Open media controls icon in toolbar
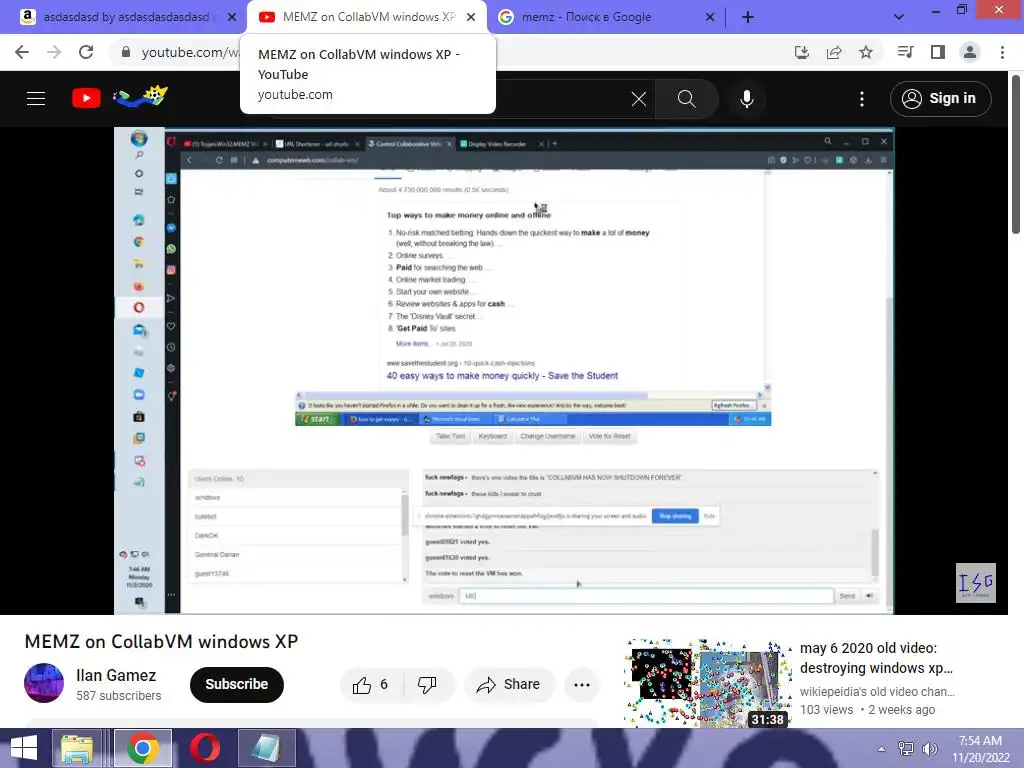The height and width of the screenshot is (768, 1024). tap(905, 52)
